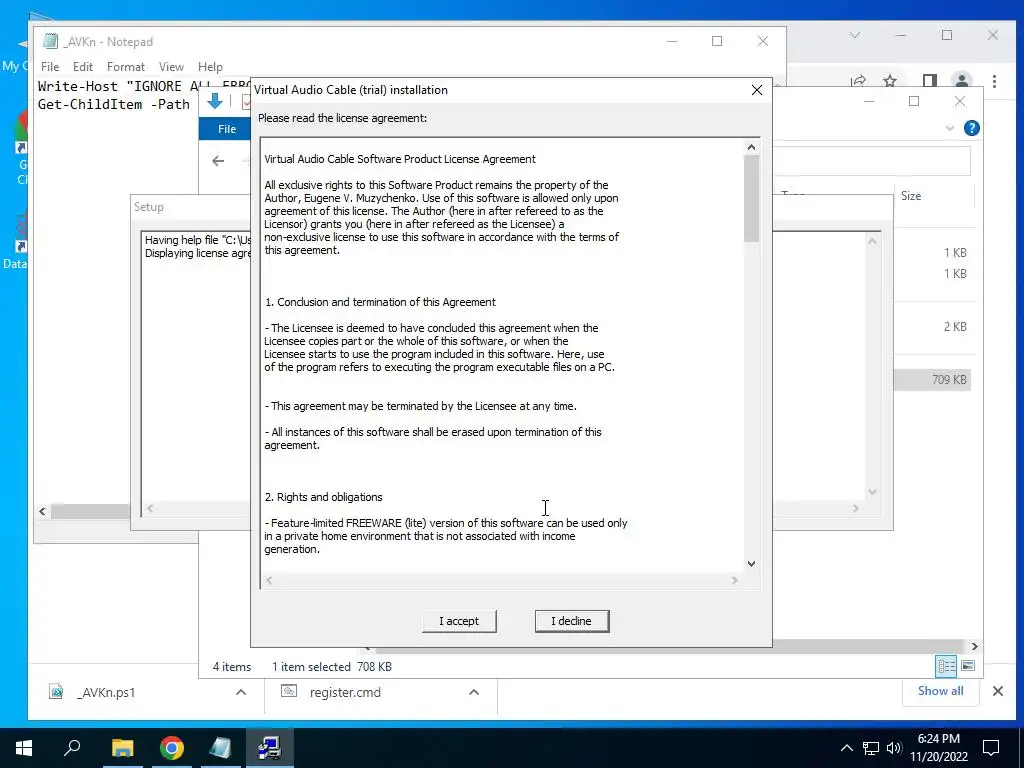Switch to the installer taskbar icon

coord(269,748)
